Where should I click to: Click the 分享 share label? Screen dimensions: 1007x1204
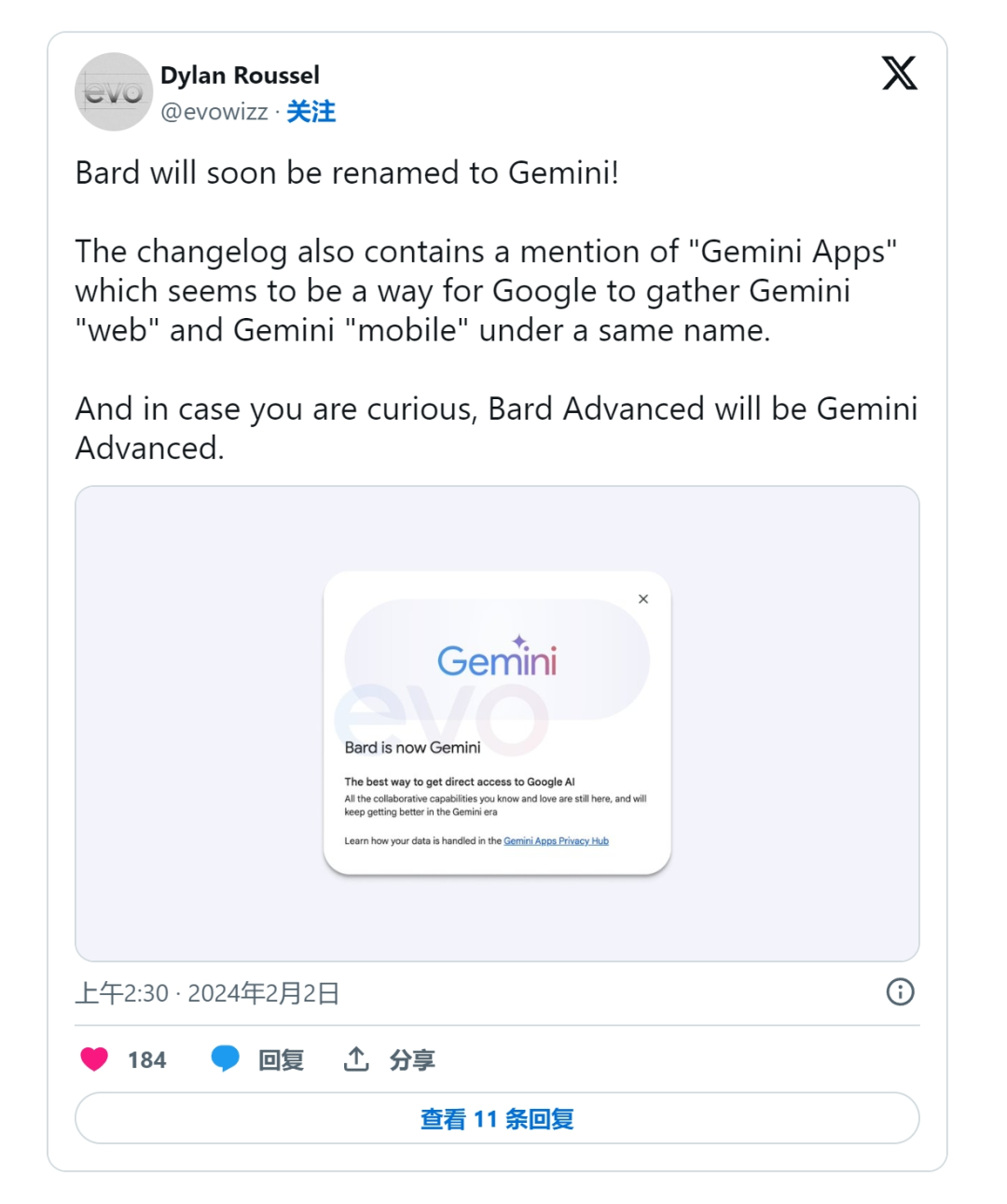tap(412, 1060)
